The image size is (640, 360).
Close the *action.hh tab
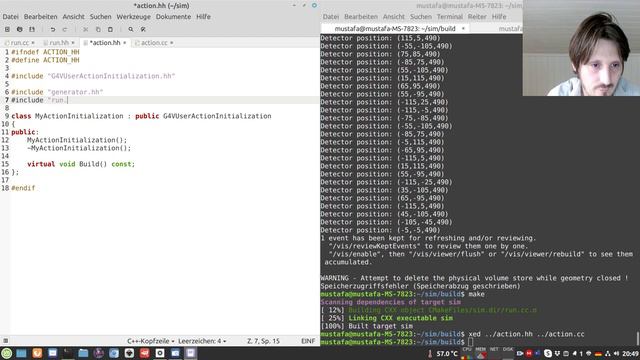click(124, 43)
